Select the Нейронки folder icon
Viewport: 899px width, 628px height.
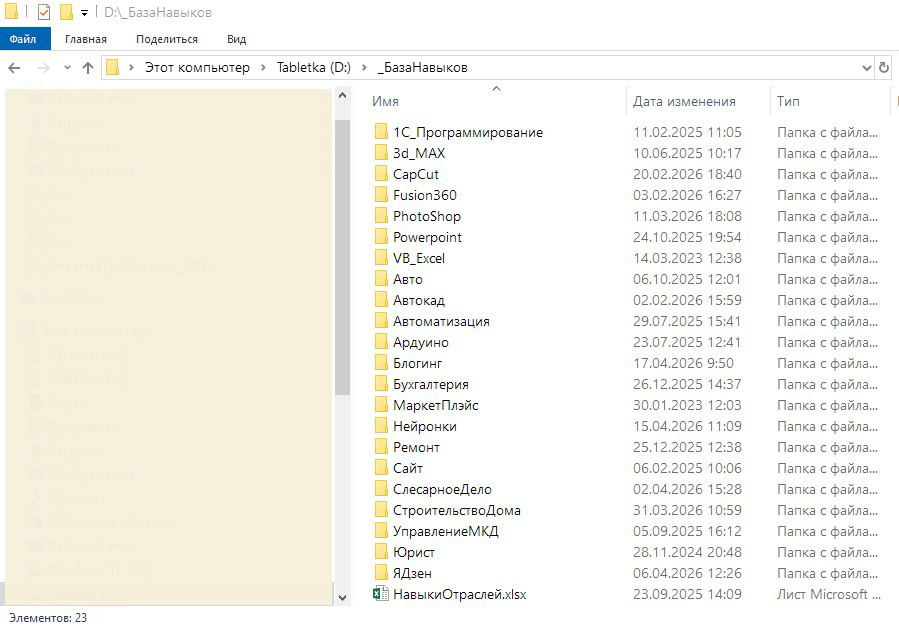[x=381, y=426]
